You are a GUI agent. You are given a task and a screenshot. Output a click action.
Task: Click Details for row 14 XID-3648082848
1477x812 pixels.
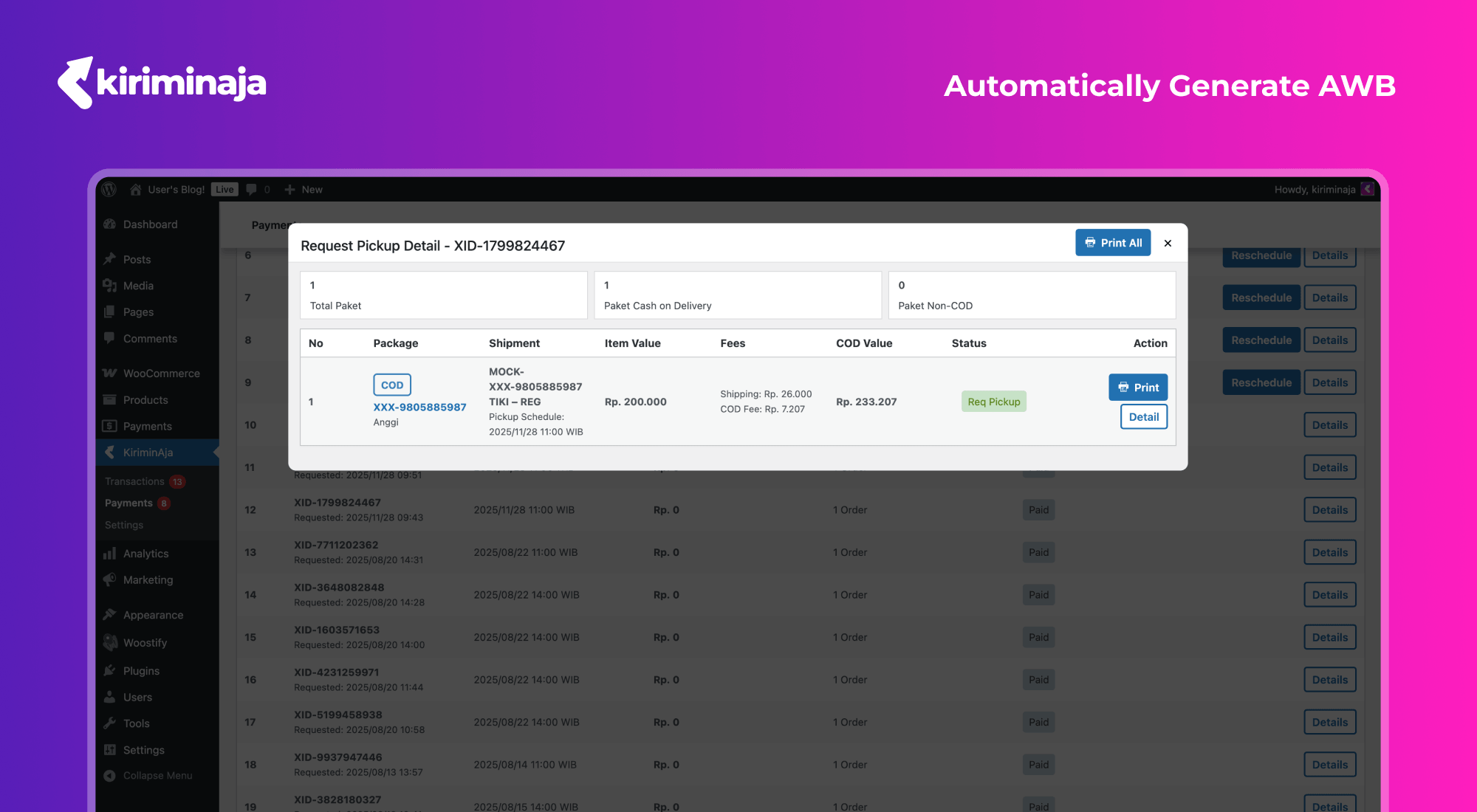(x=1330, y=595)
